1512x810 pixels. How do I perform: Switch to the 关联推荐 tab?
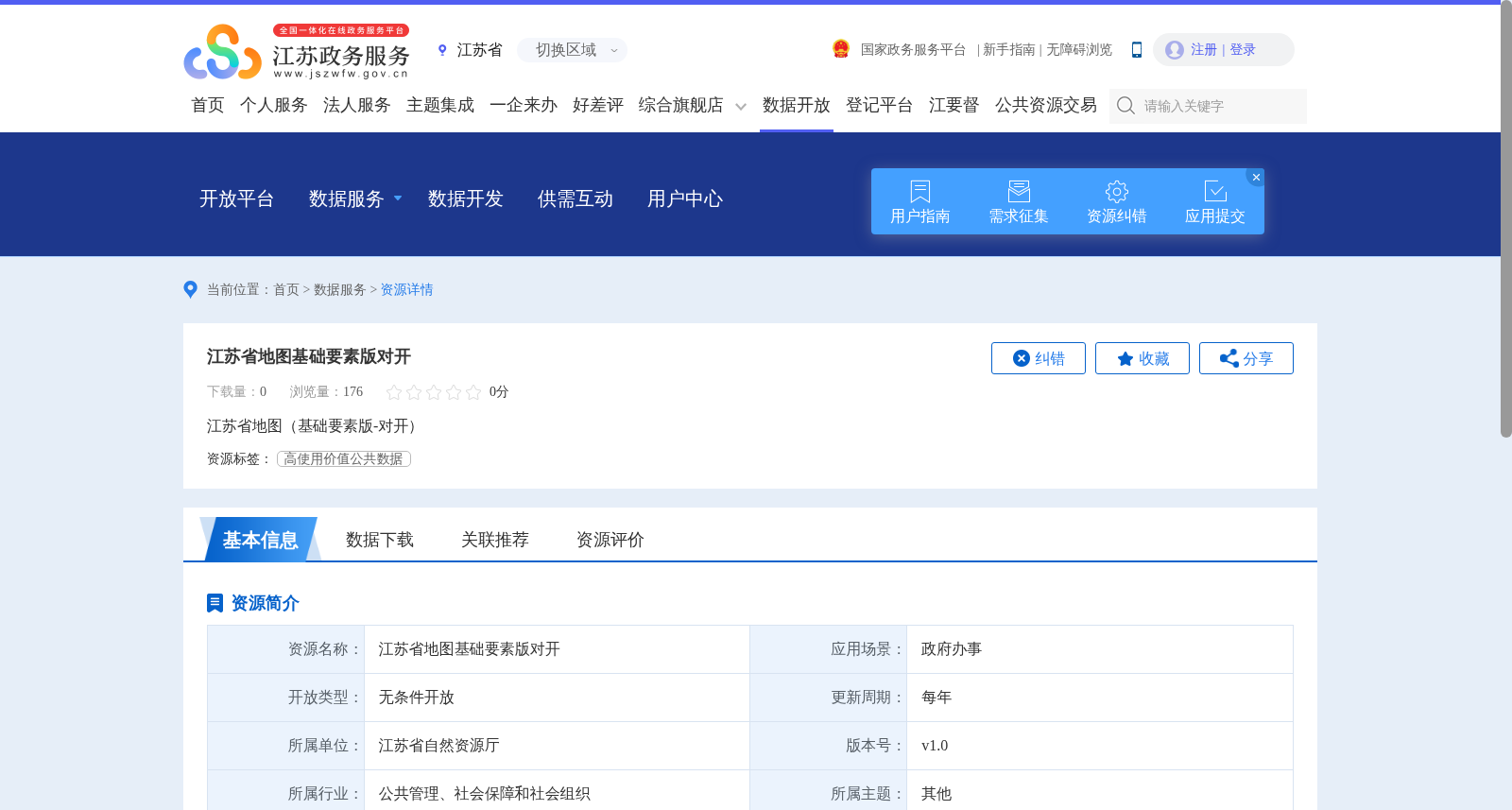click(x=495, y=540)
